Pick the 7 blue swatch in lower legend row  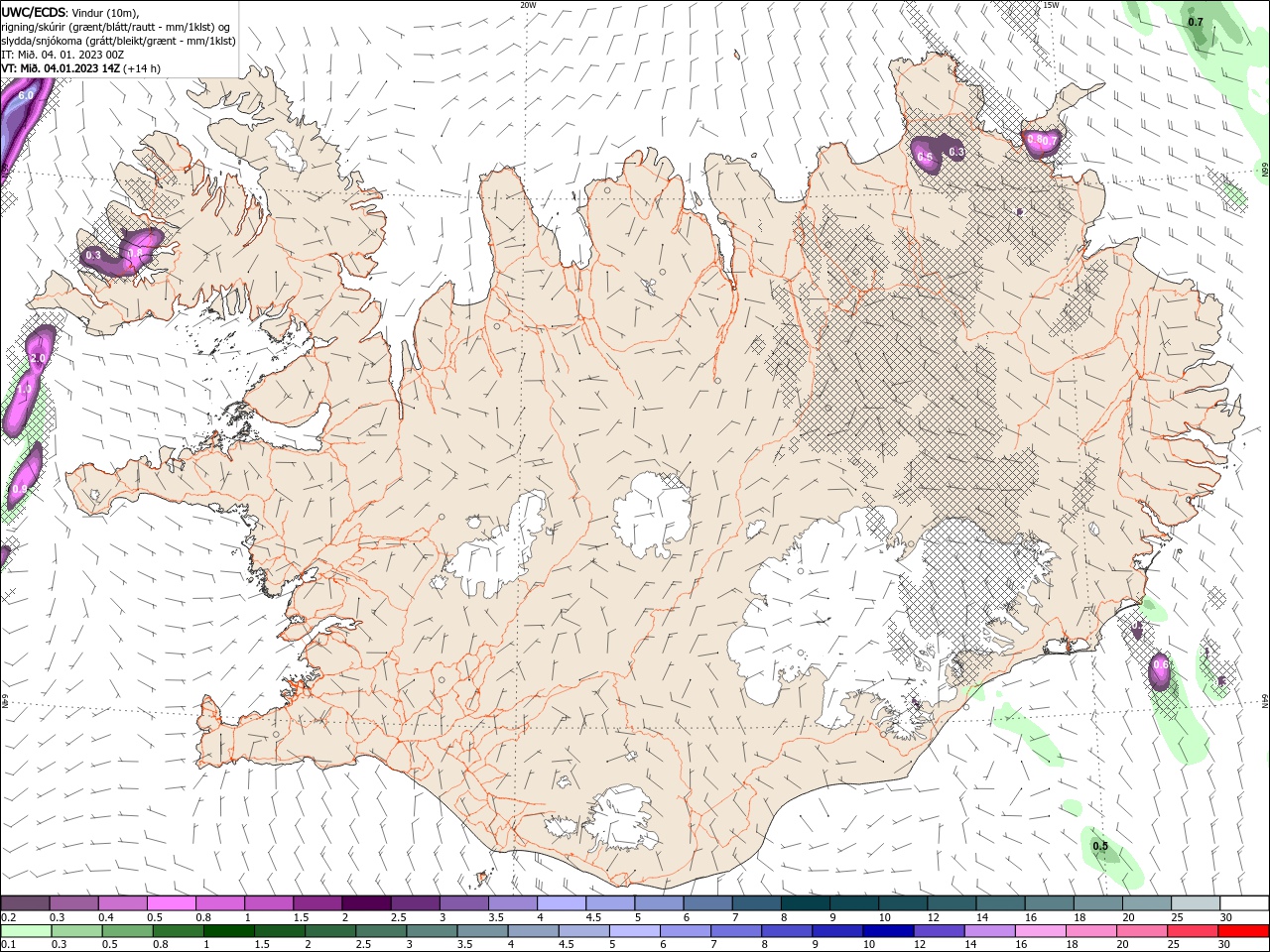click(735, 931)
